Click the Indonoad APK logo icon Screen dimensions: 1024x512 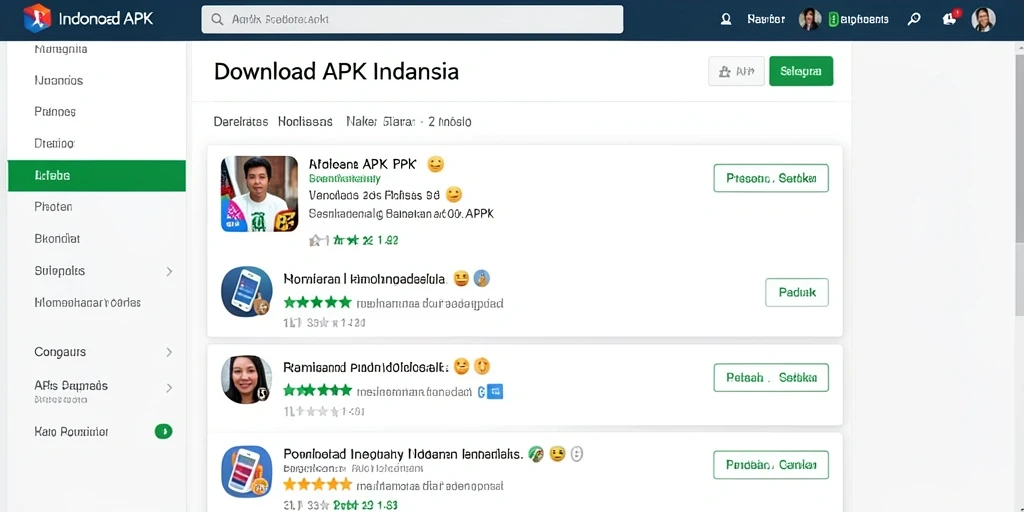coord(37,18)
